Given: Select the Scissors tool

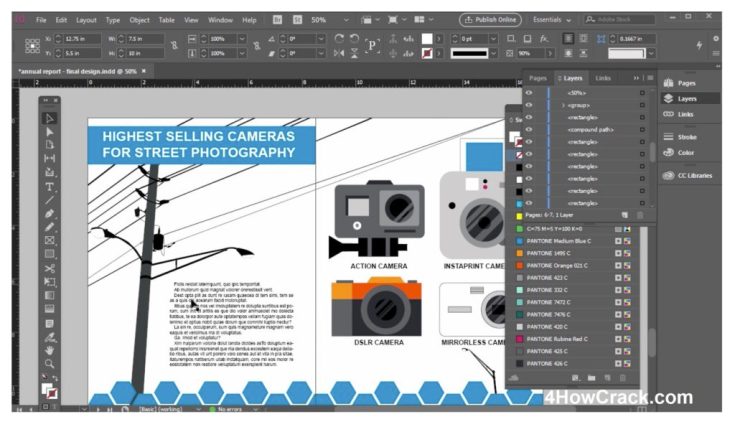Looking at the screenshot, I should [x=49, y=269].
